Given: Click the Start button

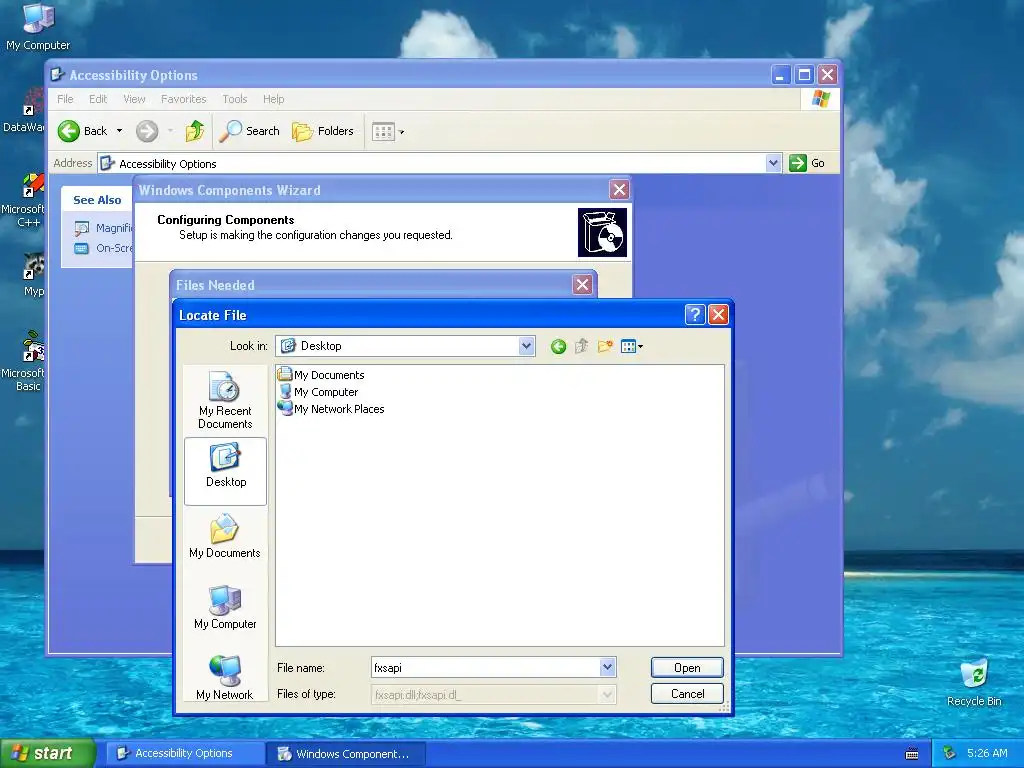Looking at the screenshot, I should [x=48, y=754].
